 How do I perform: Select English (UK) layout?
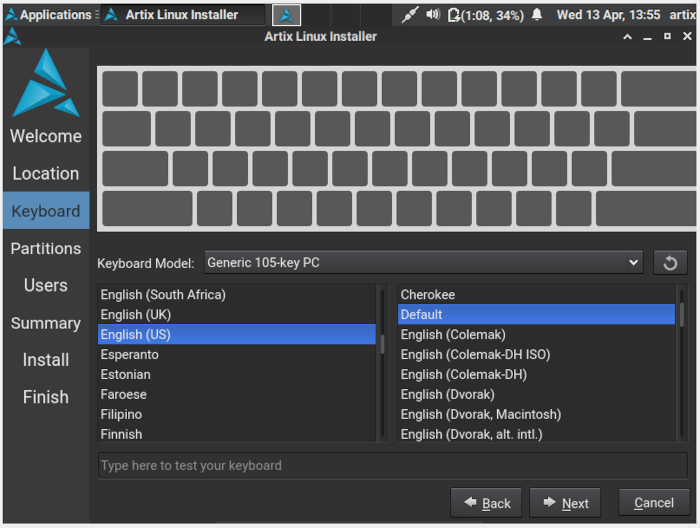237,315
